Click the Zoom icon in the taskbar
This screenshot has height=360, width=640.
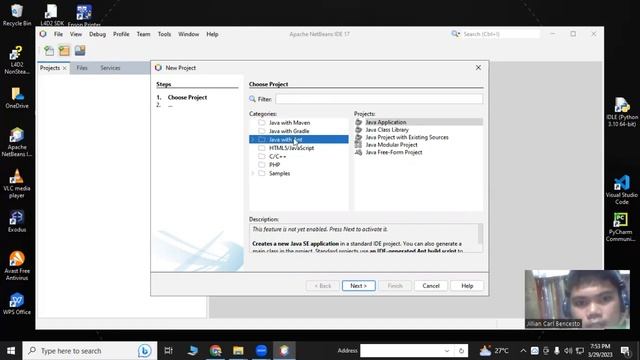262,351
